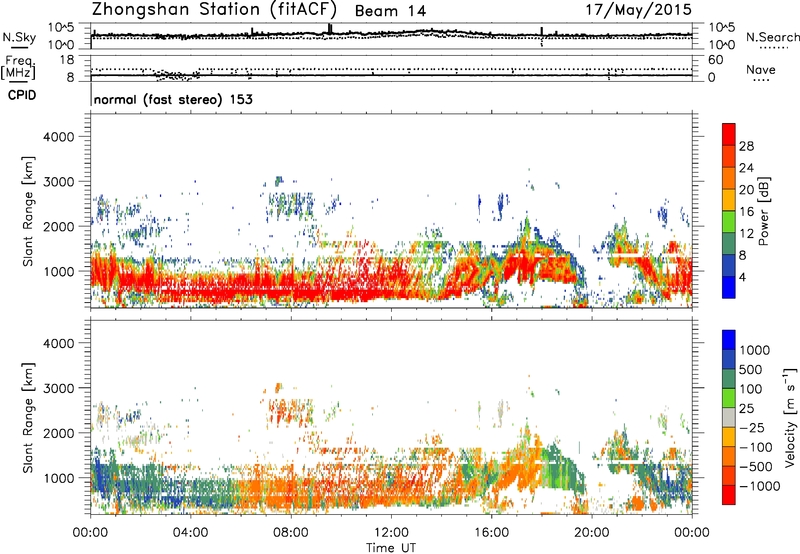Click the power range-time plot panel
Viewport: 800px width, 554px height.
coord(391,211)
